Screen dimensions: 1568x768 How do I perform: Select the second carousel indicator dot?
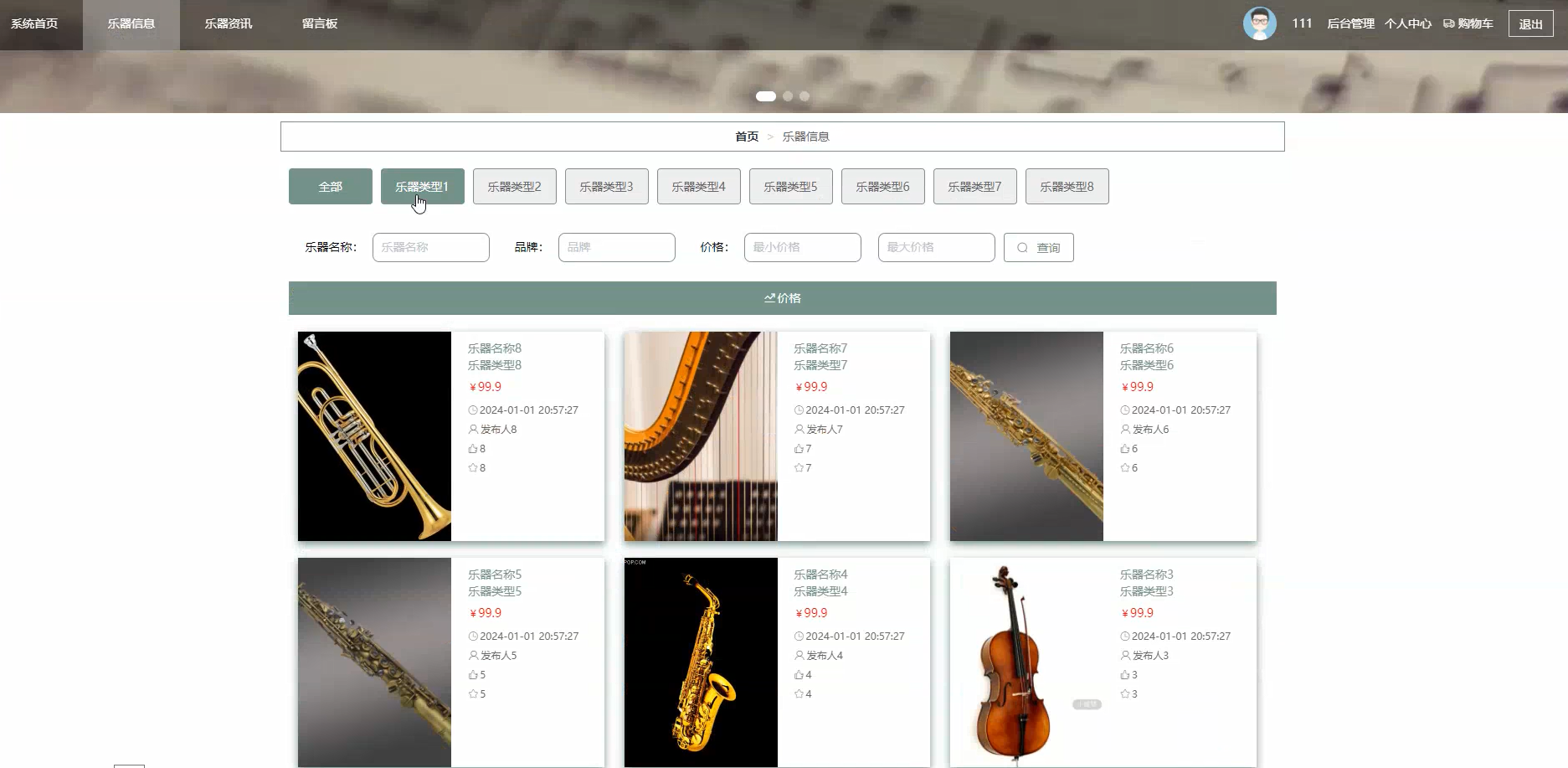(787, 96)
